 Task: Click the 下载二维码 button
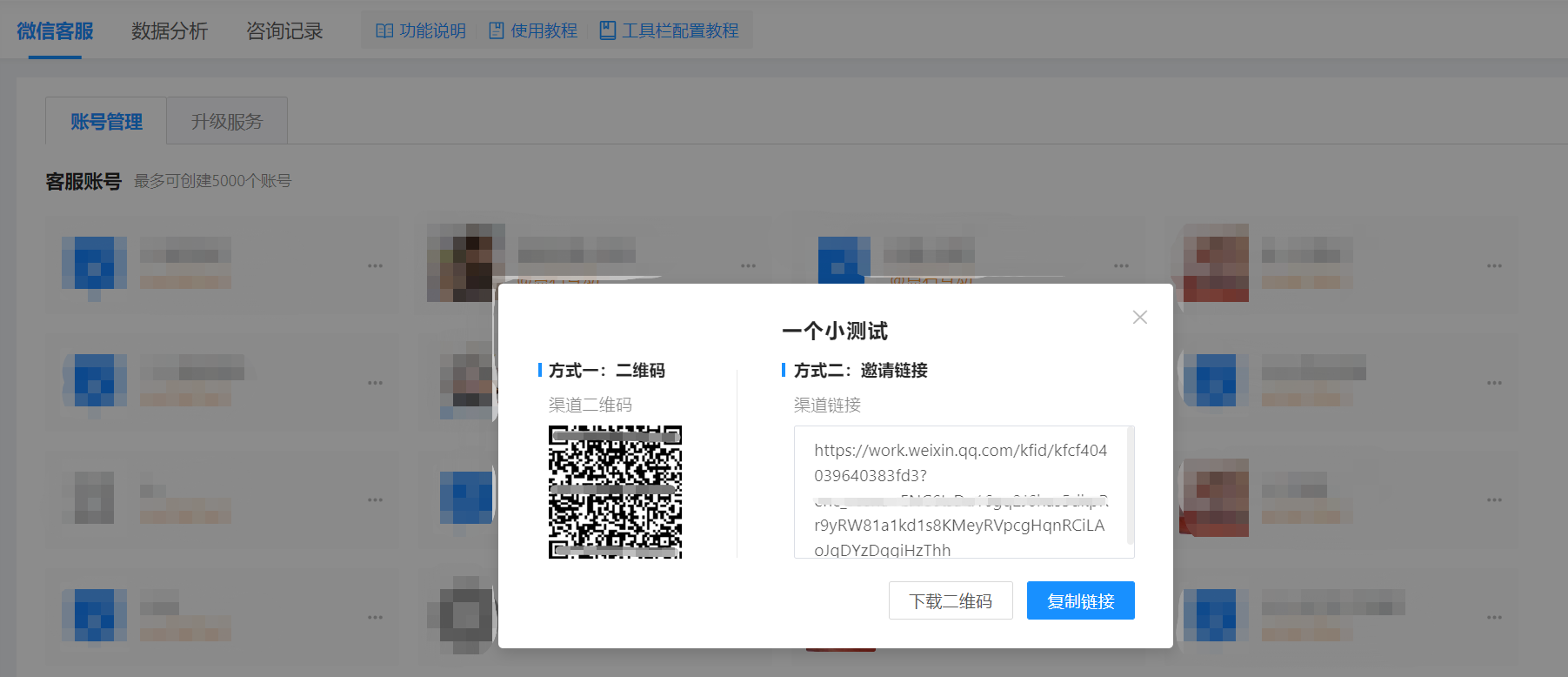[x=951, y=600]
